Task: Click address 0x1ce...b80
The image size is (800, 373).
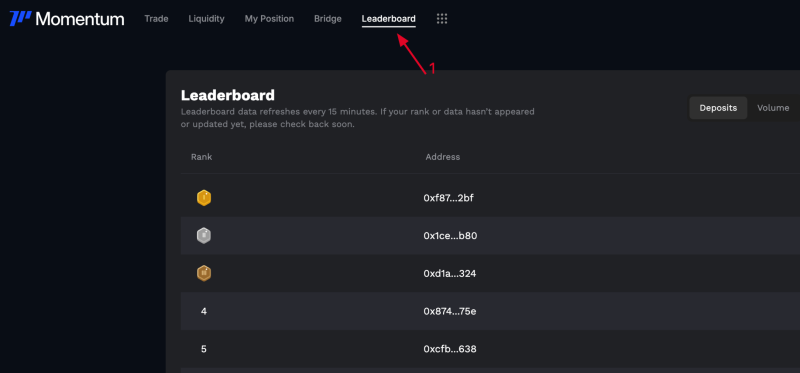Action: (x=450, y=236)
